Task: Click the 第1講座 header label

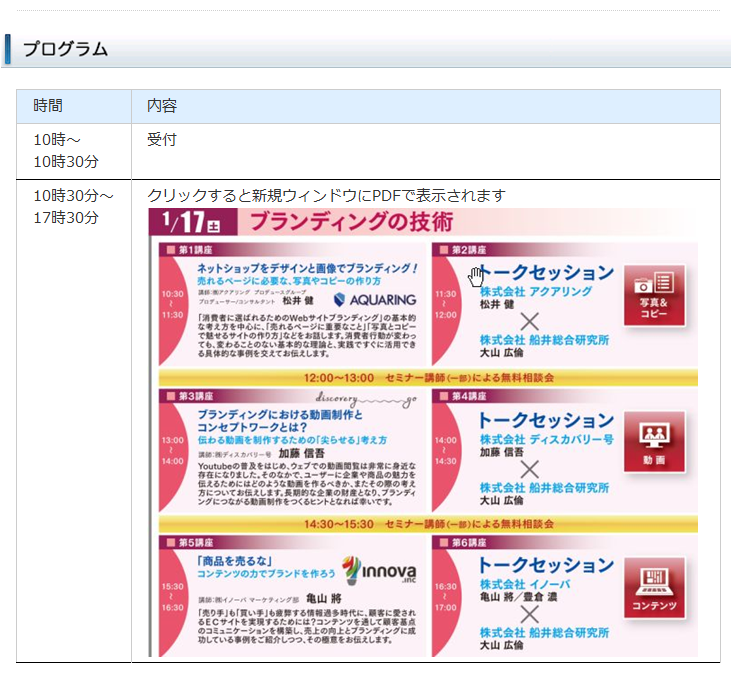Action: click(195, 250)
